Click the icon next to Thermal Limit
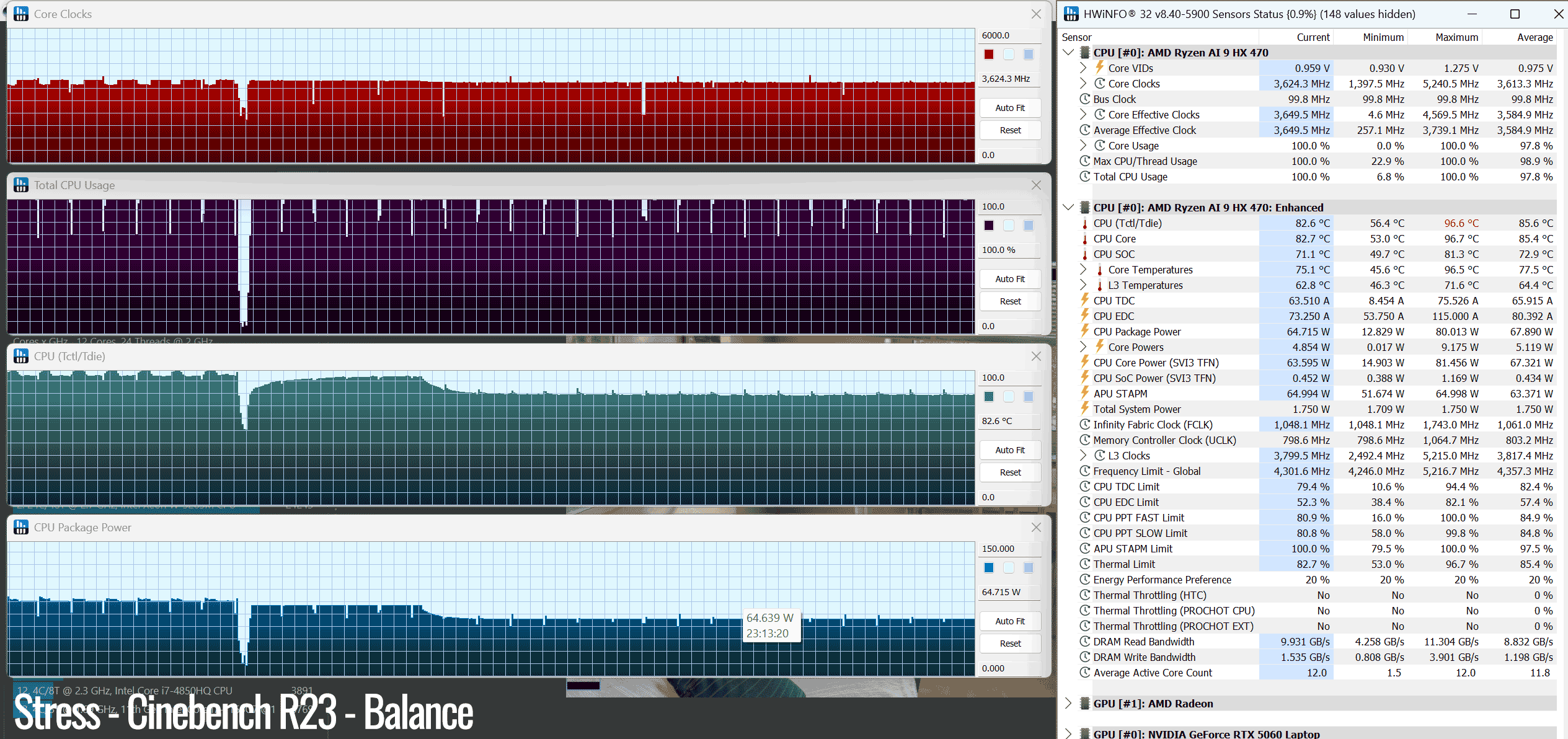The height and width of the screenshot is (739, 1568). 1084,564
